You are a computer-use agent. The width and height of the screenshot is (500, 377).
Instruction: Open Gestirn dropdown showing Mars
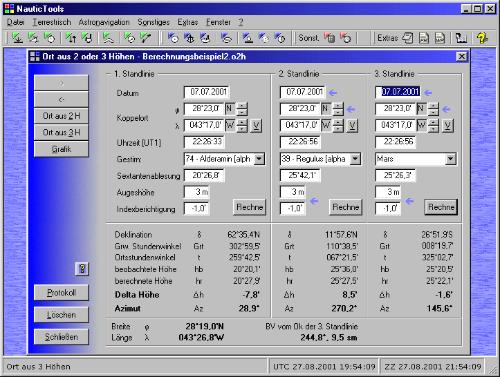point(451,159)
